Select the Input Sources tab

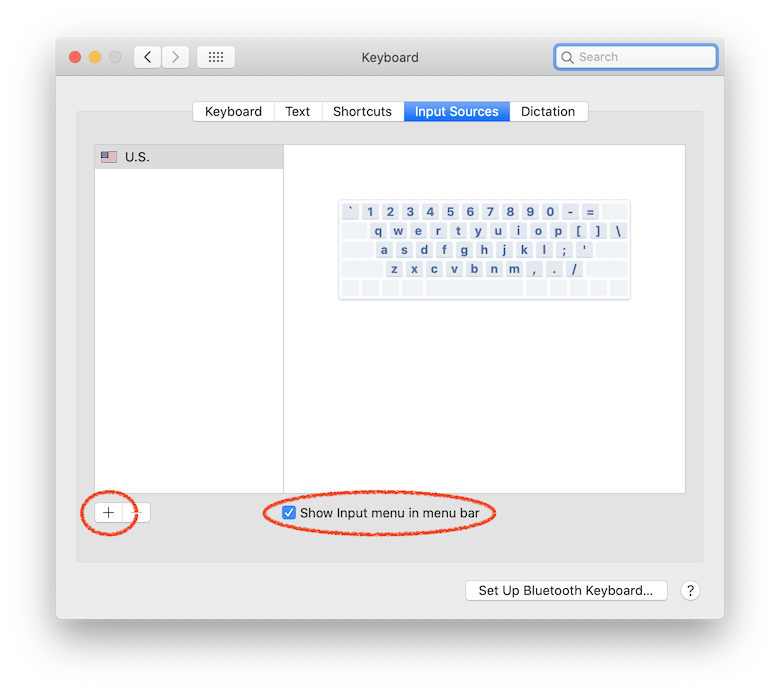click(457, 111)
